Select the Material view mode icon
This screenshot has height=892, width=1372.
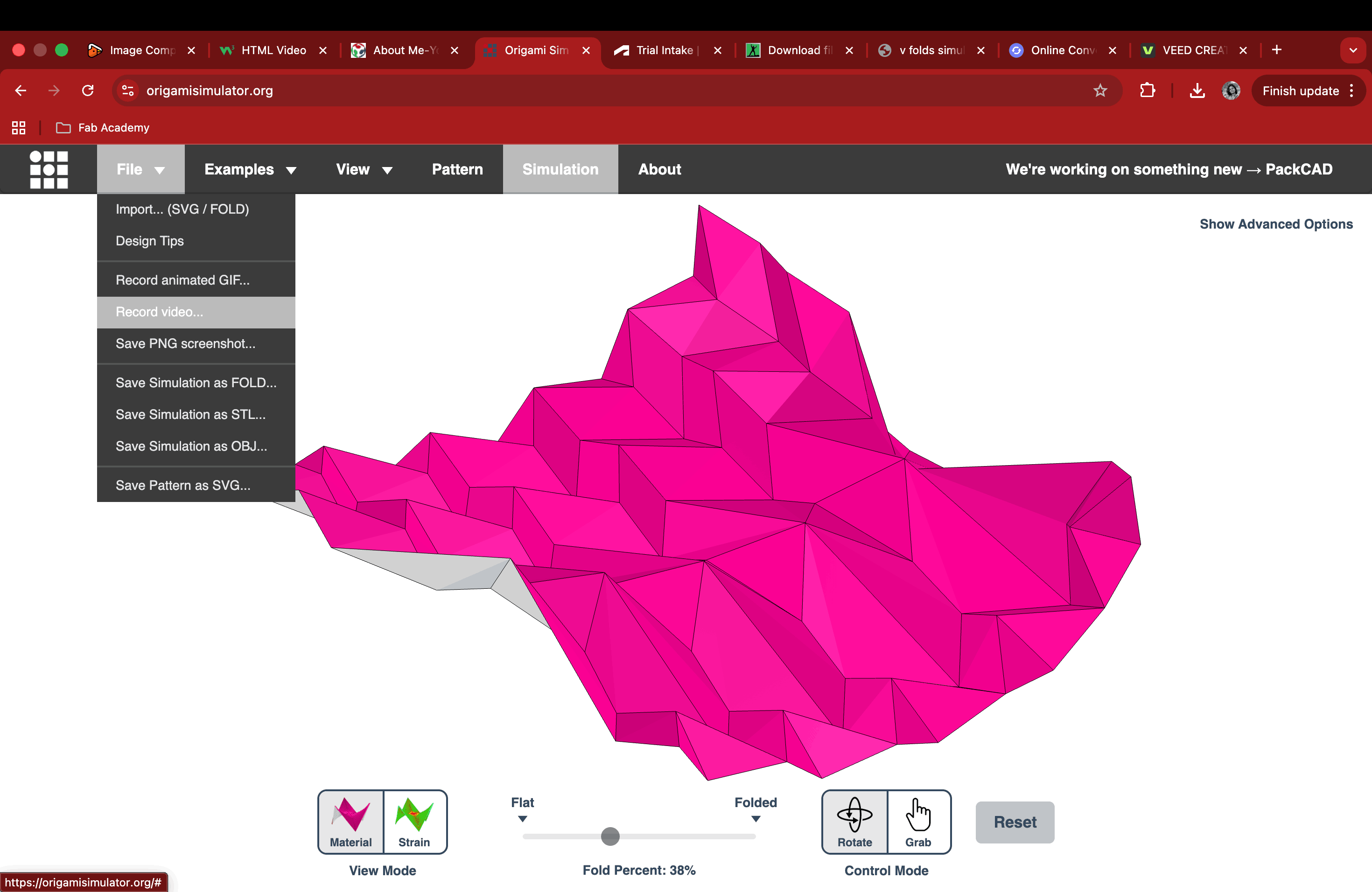click(350, 821)
